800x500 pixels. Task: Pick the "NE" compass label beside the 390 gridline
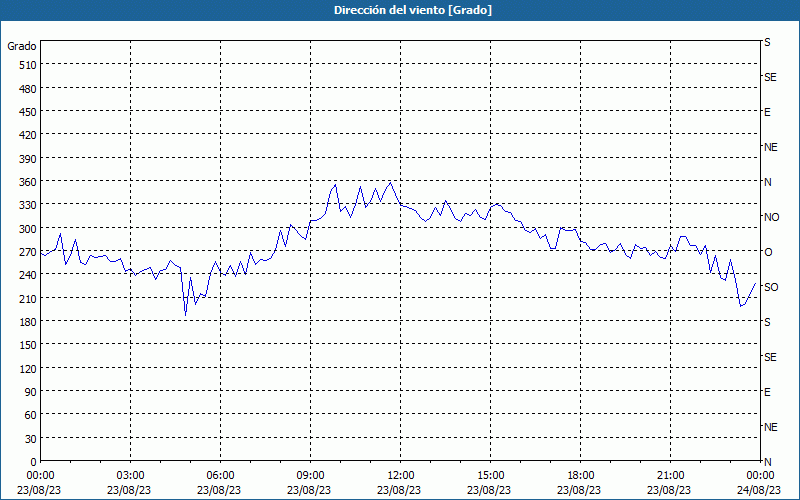[771, 147]
